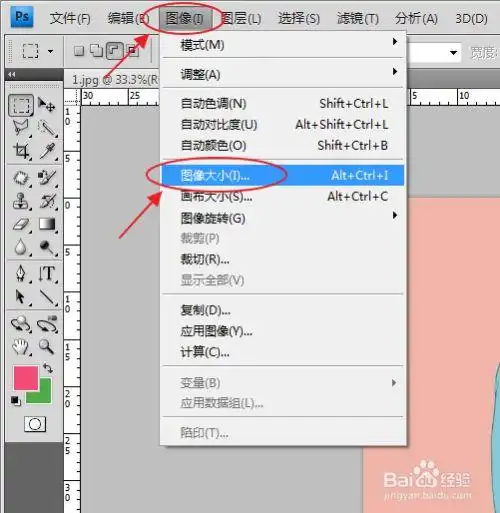The height and width of the screenshot is (513, 500).
Task: Open the 图像(I) menu
Action: (x=185, y=18)
